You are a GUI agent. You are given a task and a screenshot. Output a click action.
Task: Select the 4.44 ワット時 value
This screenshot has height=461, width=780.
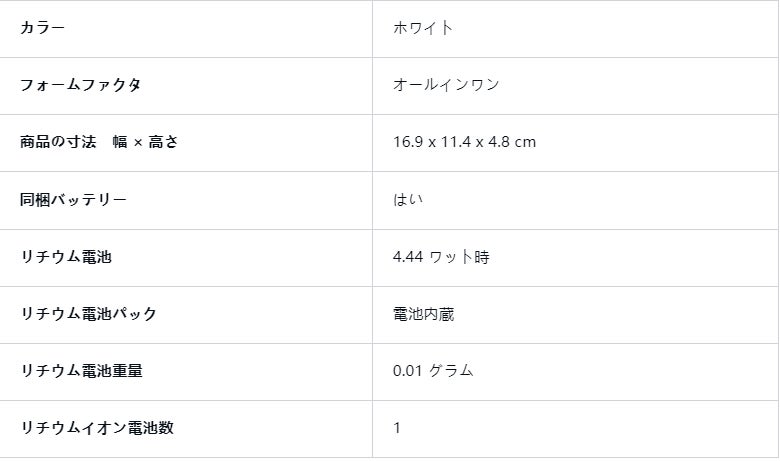point(441,257)
